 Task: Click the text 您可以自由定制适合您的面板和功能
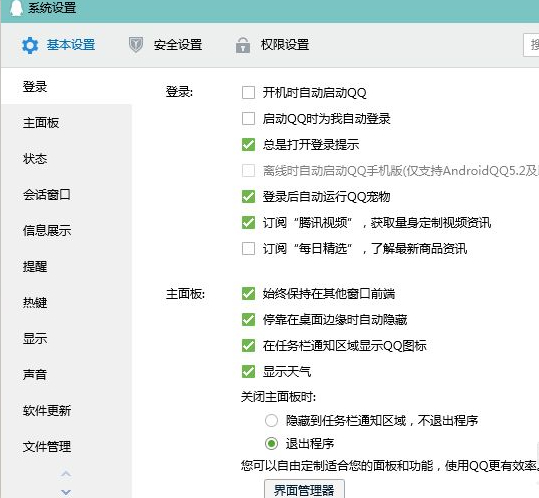(x=337, y=466)
